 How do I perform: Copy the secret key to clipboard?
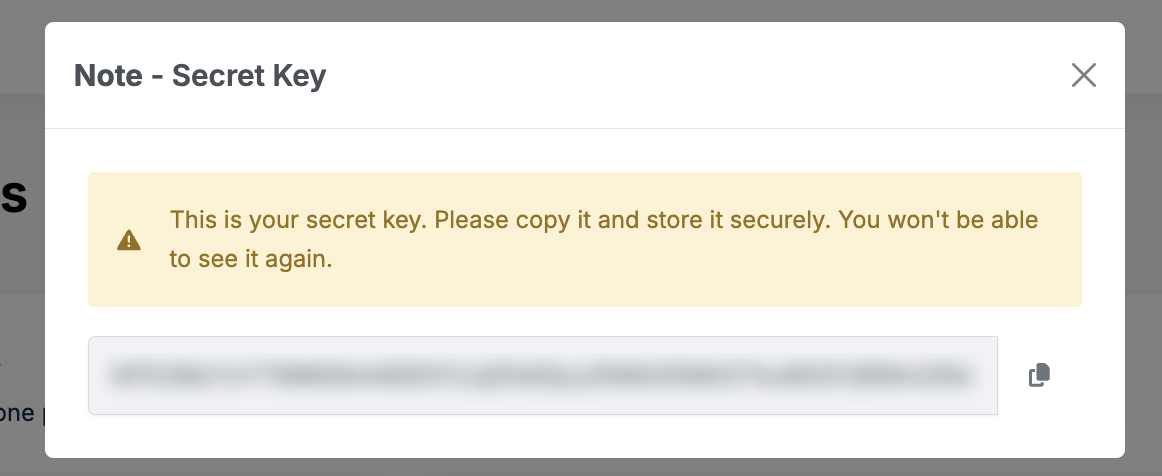click(x=1040, y=375)
